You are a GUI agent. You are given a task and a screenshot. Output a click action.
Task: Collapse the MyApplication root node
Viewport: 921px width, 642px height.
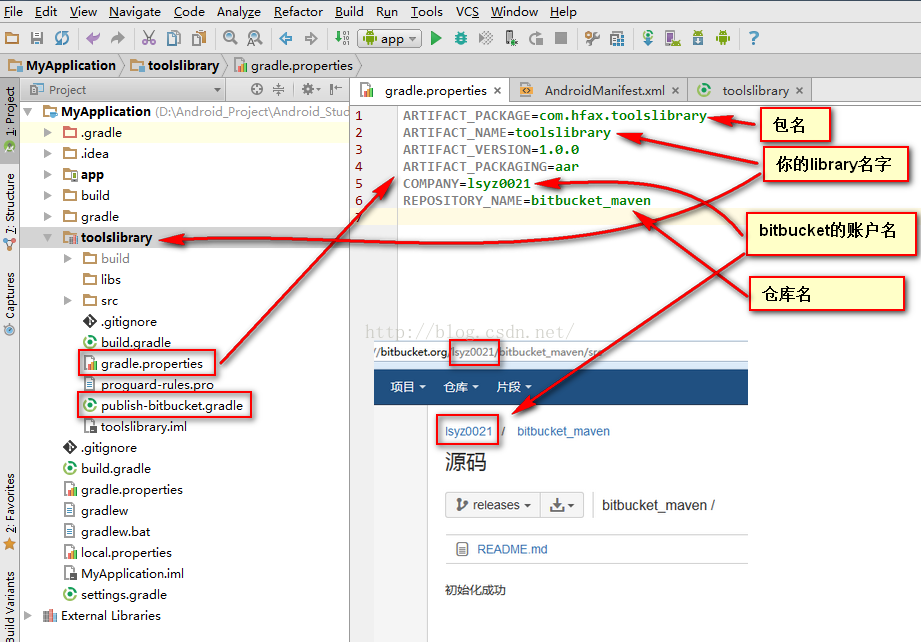[28, 112]
